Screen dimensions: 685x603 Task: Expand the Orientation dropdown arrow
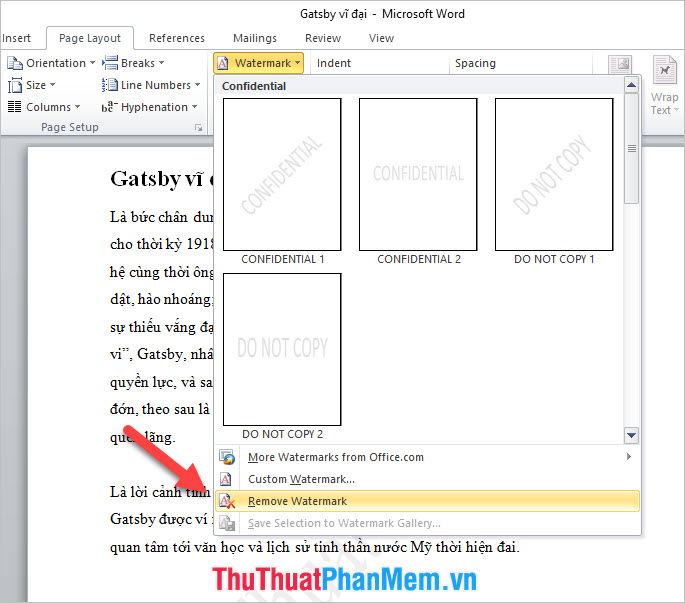click(92, 63)
